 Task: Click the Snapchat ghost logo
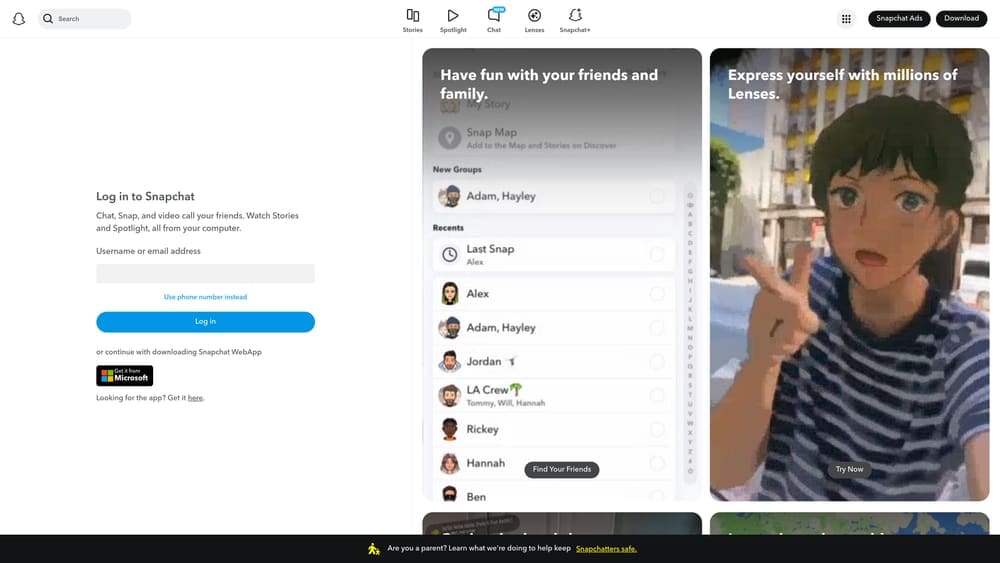[x=18, y=19]
